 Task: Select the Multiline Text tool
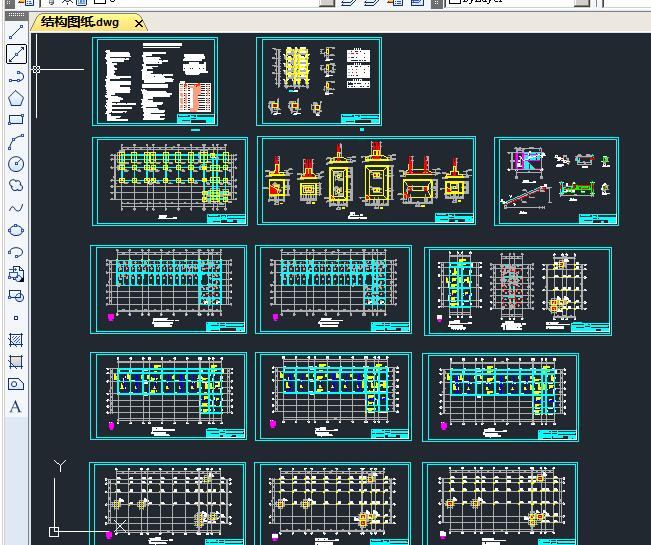tap(16, 406)
